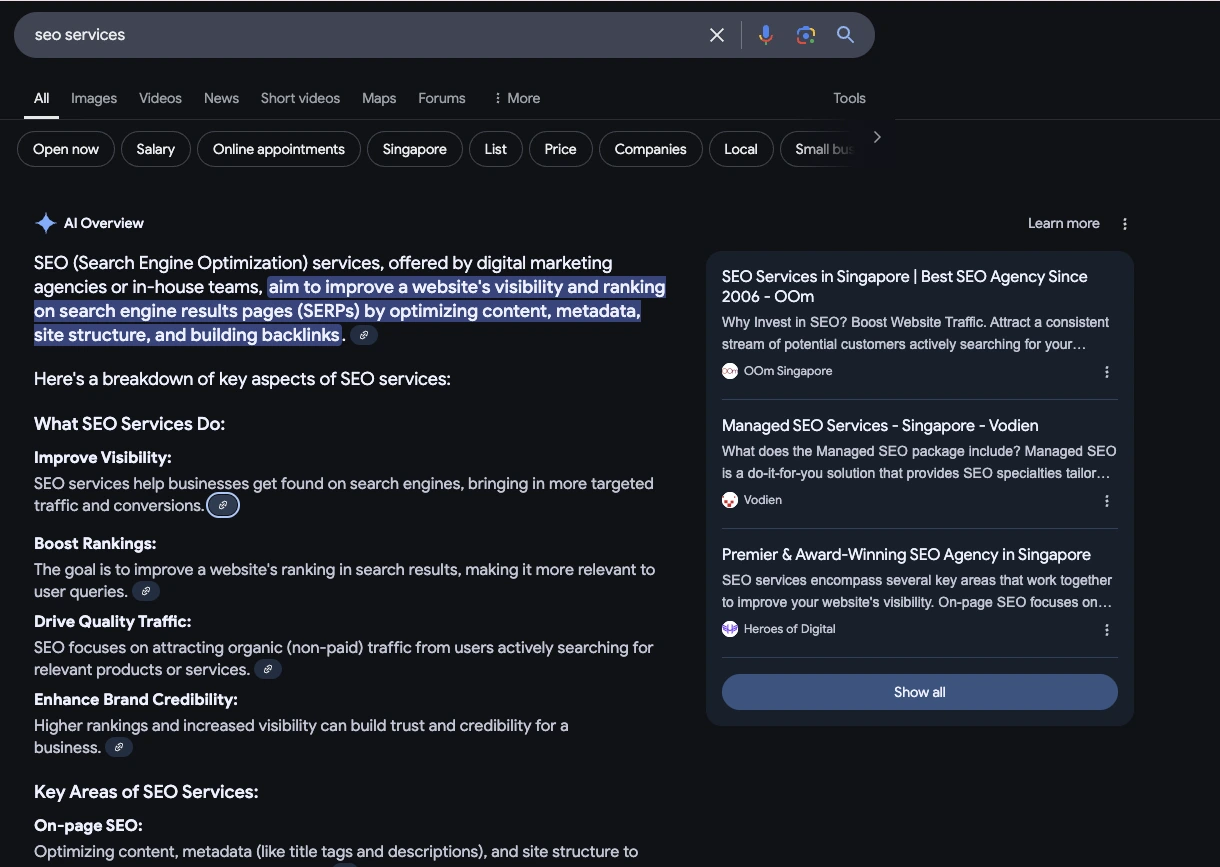Open source link icon after 'user queries'
The height and width of the screenshot is (867, 1220).
pos(146,591)
